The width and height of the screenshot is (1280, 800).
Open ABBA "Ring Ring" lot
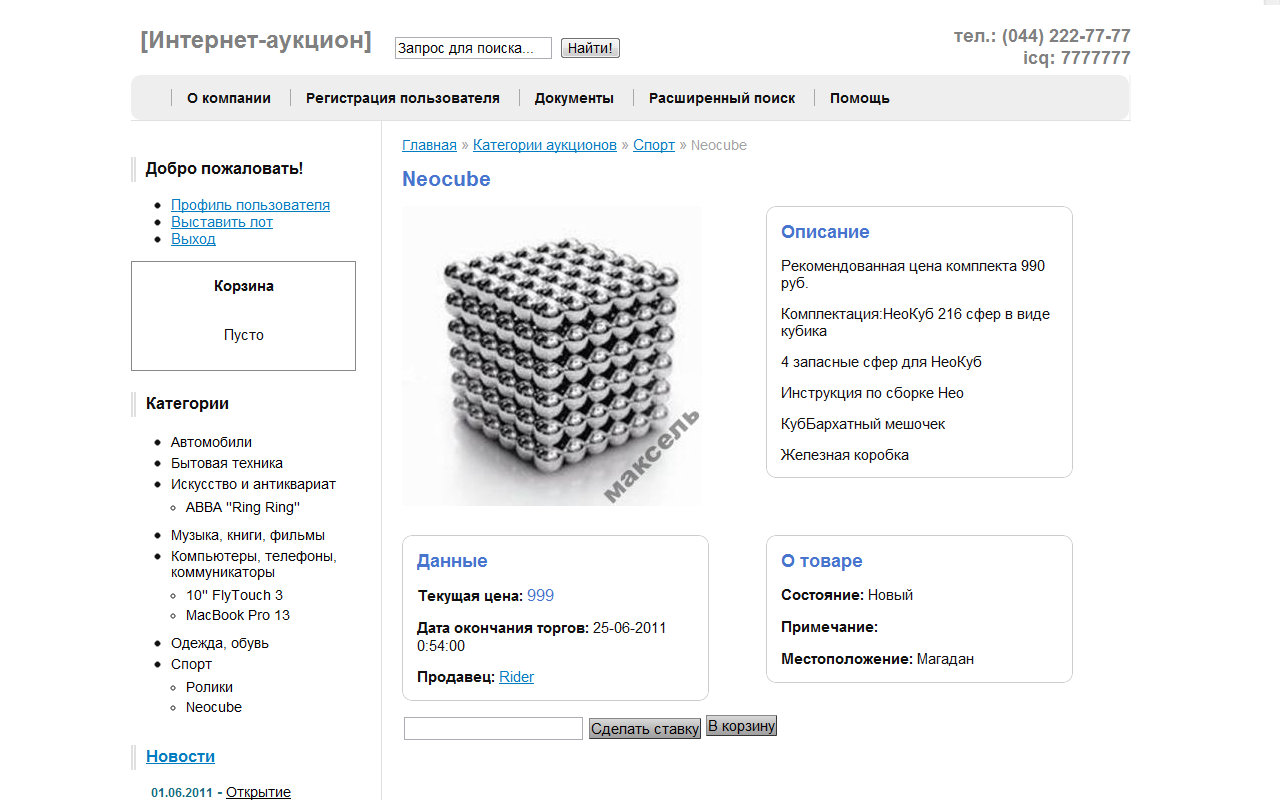243,507
